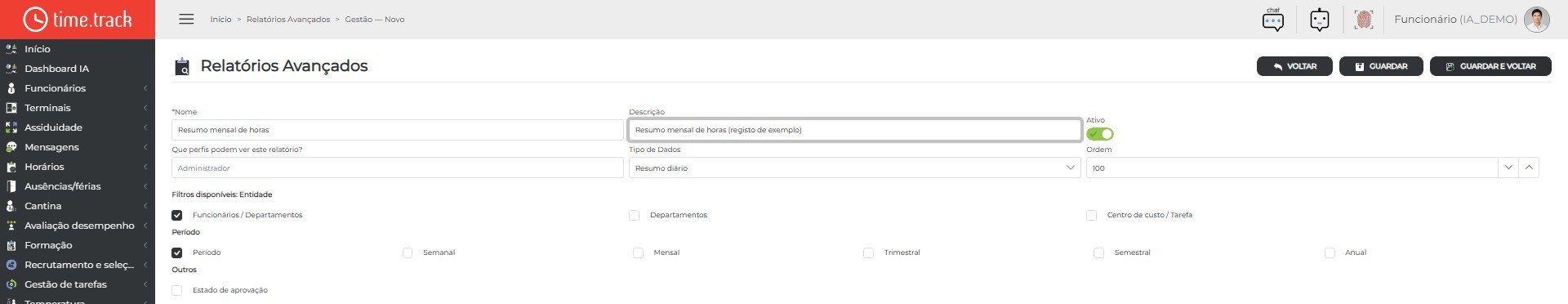Expand the Avaliação desempenho submenu chevron
This screenshot has width=1568, height=304.
(145, 226)
